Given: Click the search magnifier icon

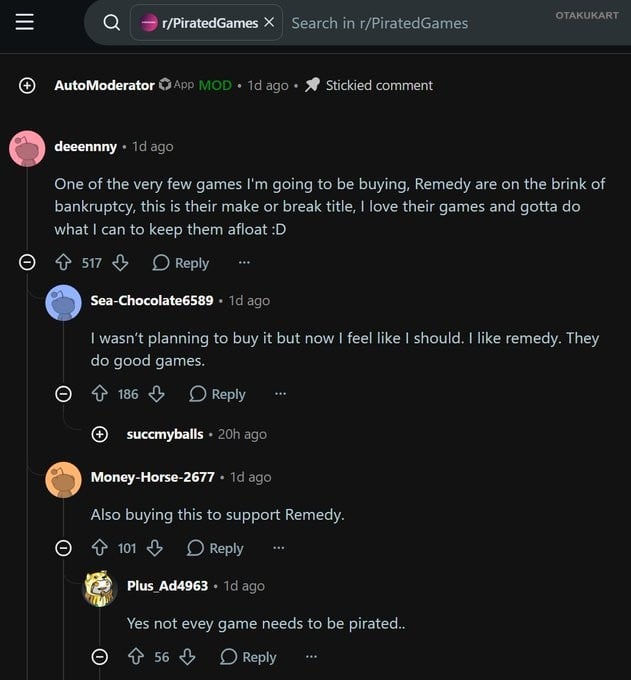Looking at the screenshot, I should coord(111,23).
